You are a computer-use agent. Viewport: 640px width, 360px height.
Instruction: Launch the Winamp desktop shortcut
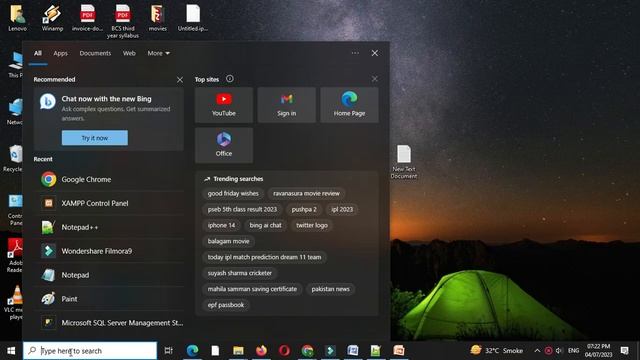click(x=52, y=18)
